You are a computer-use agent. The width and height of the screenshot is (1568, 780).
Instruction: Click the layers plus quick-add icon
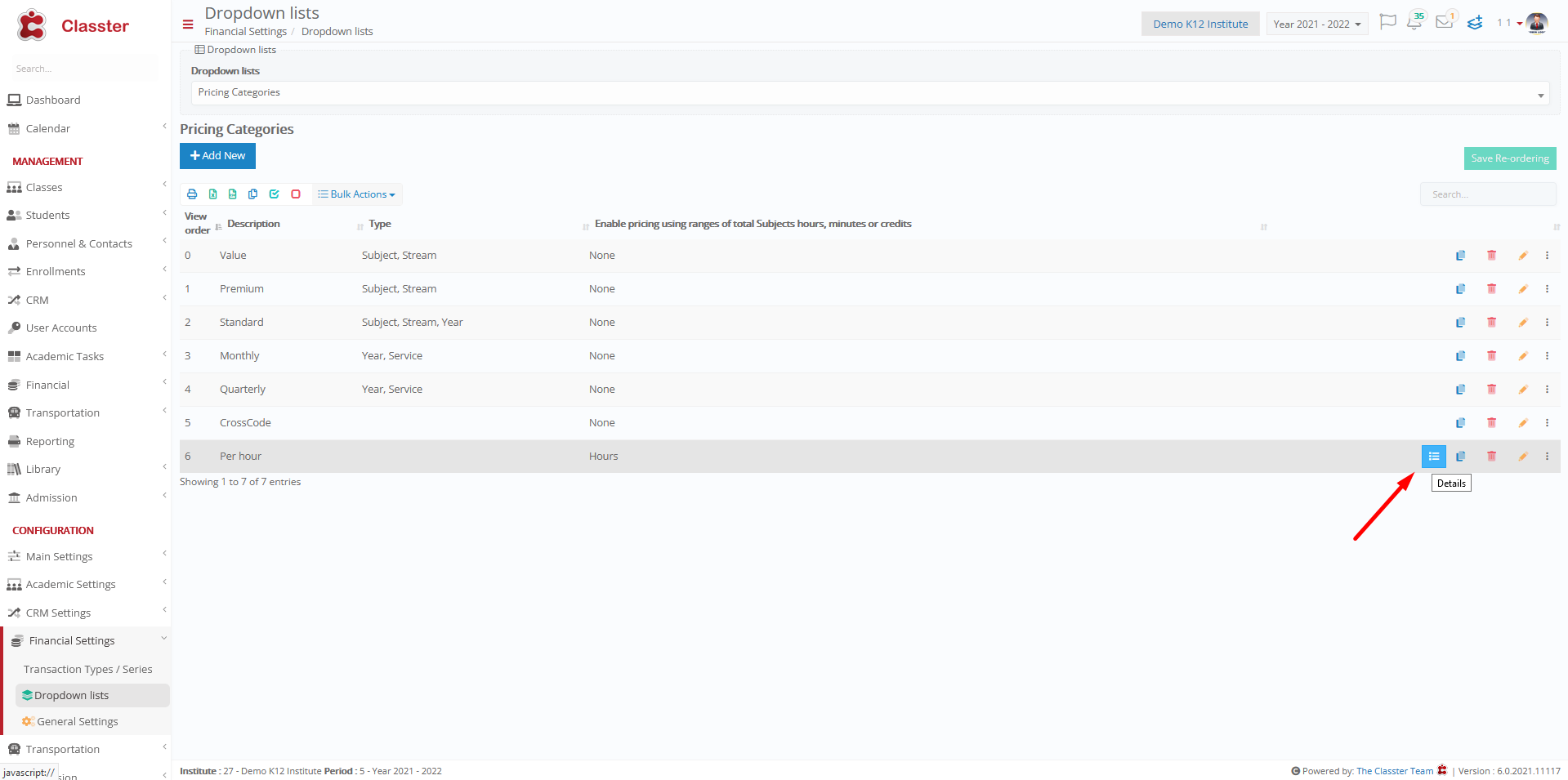(1475, 23)
